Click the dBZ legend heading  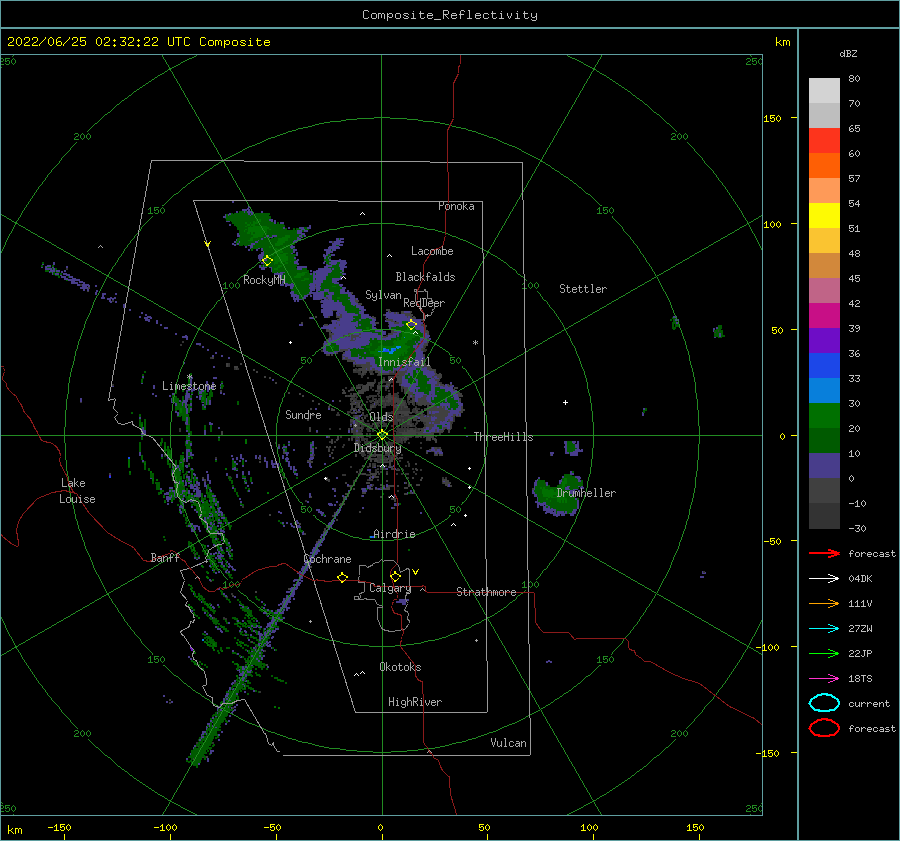(848, 54)
